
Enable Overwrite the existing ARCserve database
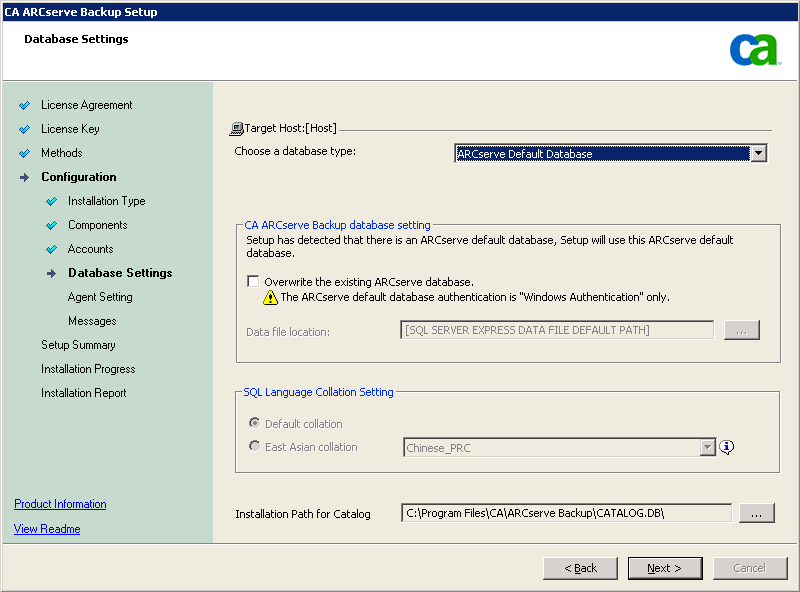254,282
